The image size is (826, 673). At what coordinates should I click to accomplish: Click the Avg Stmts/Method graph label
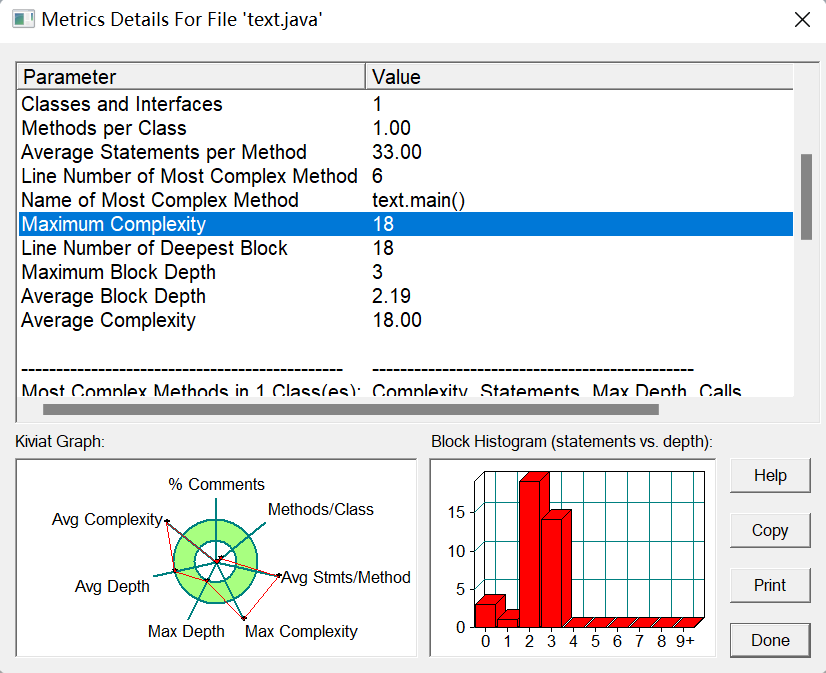[346, 577]
